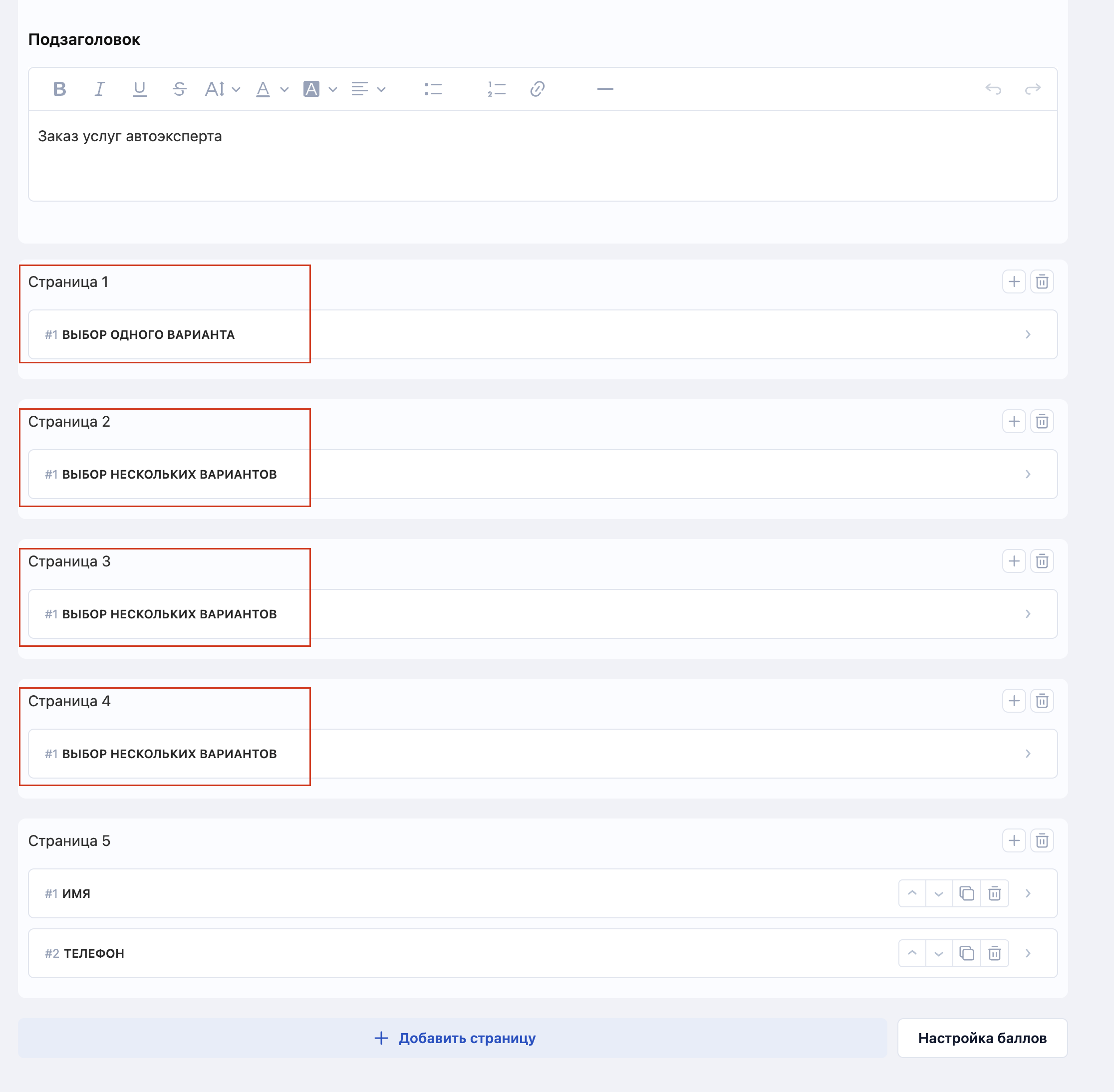This screenshot has height=1092, width=1114.
Task: Add element to Страница 3
Action: tap(1014, 561)
